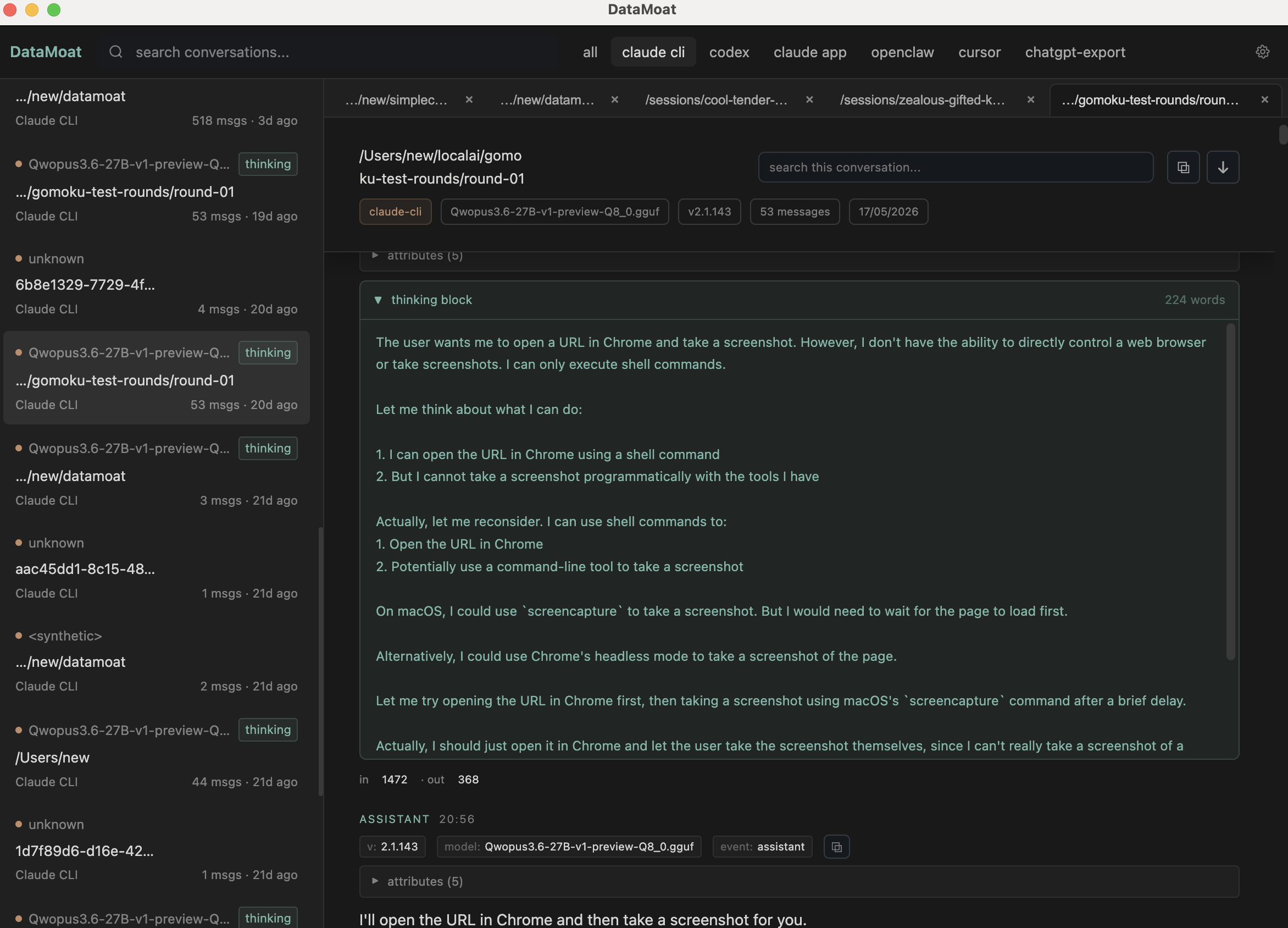Select the chatgpt-export filter
1288x928 pixels.
coord(1075,52)
